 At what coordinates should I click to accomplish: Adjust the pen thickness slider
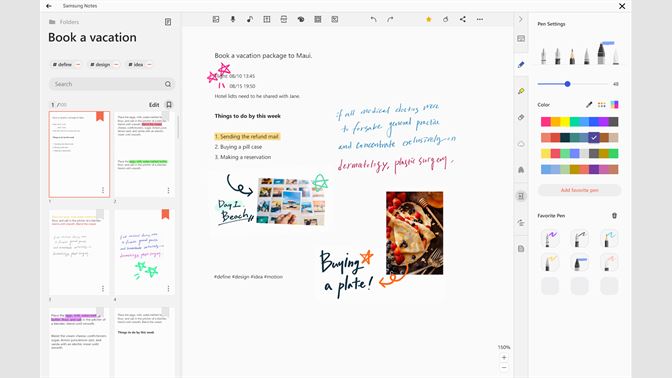(x=567, y=84)
